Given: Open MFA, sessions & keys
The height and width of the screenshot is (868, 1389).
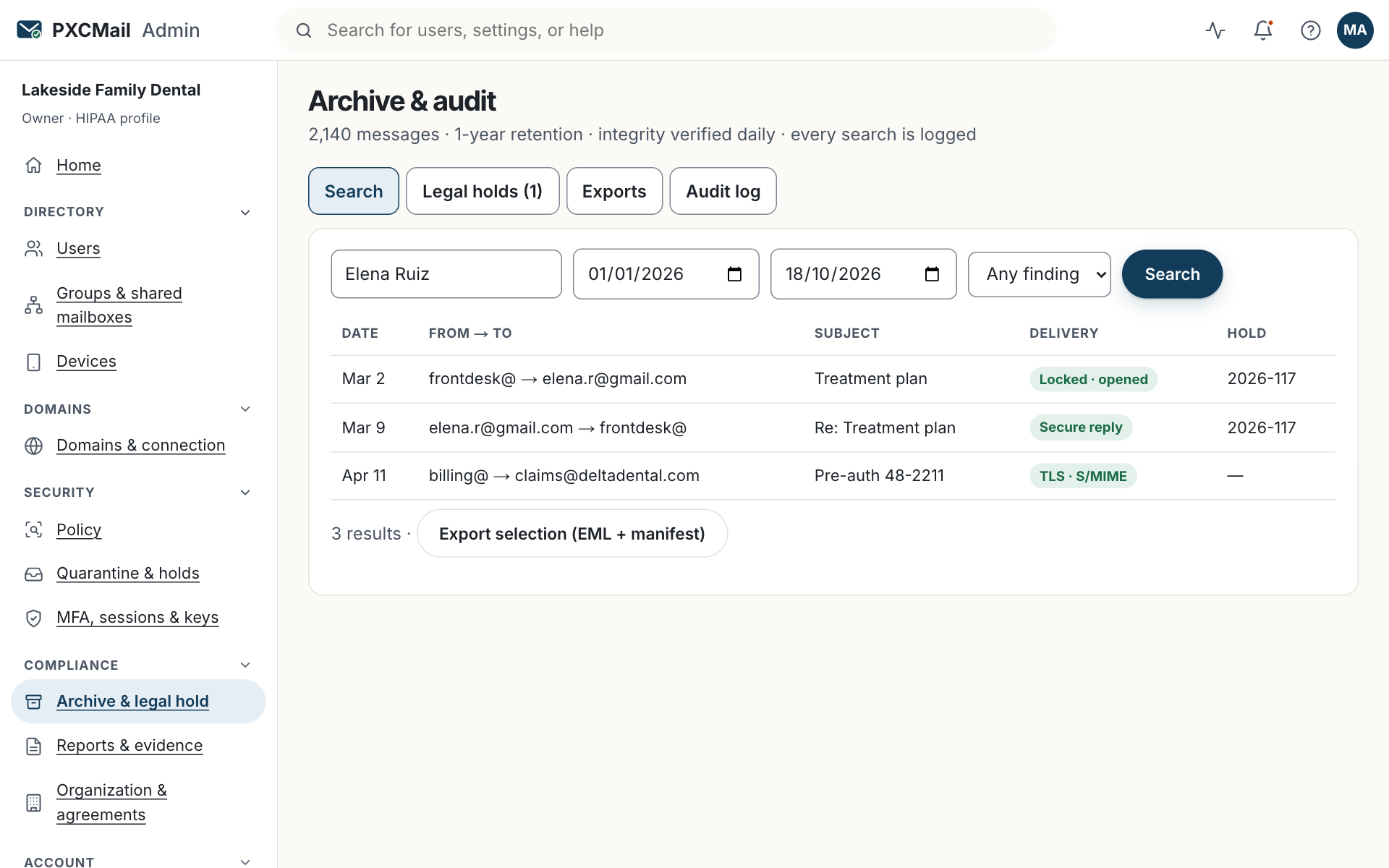Looking at the screenshot, I should (x=137, y=618).
